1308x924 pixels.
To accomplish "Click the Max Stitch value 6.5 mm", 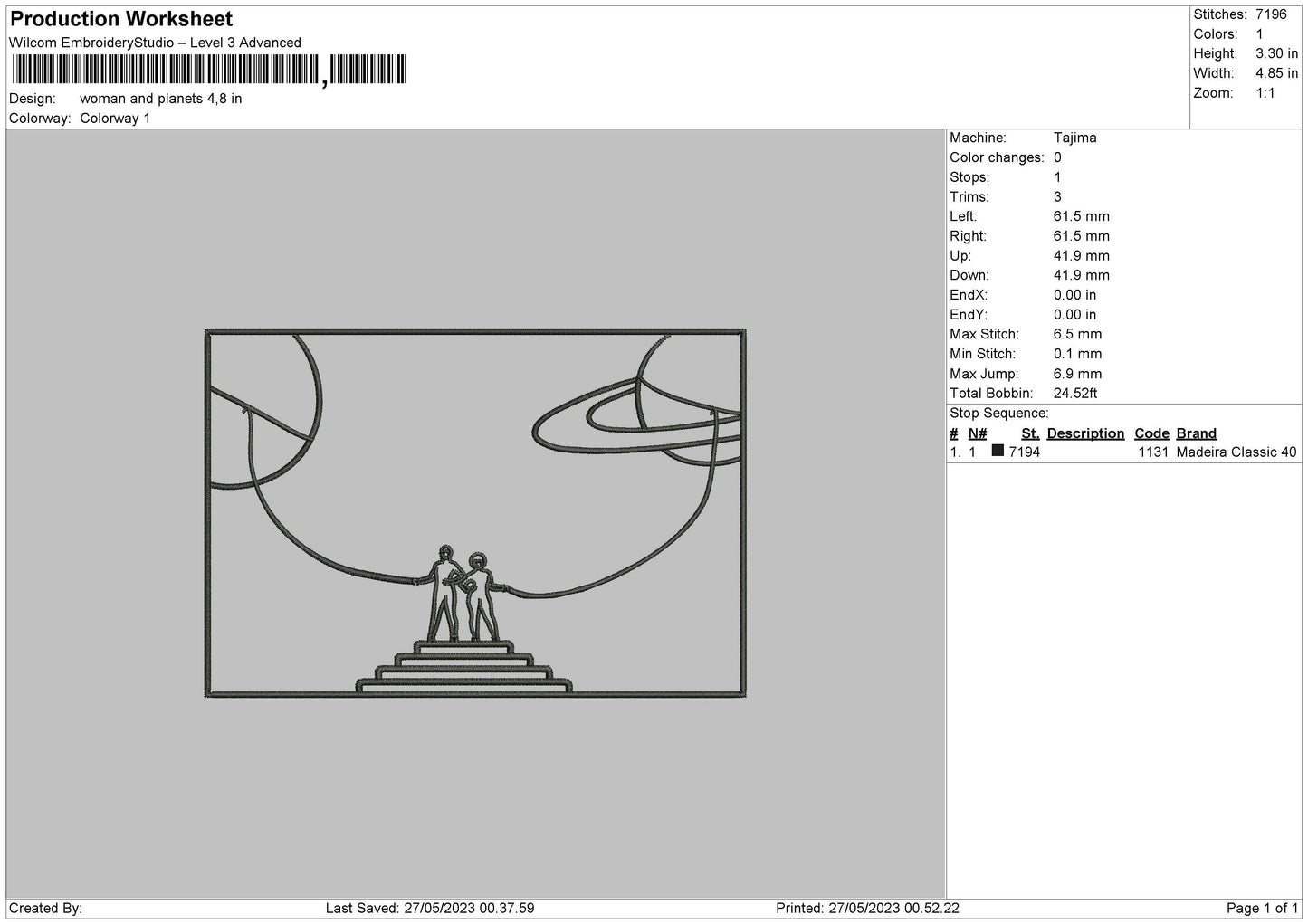I will [1077, 335].
